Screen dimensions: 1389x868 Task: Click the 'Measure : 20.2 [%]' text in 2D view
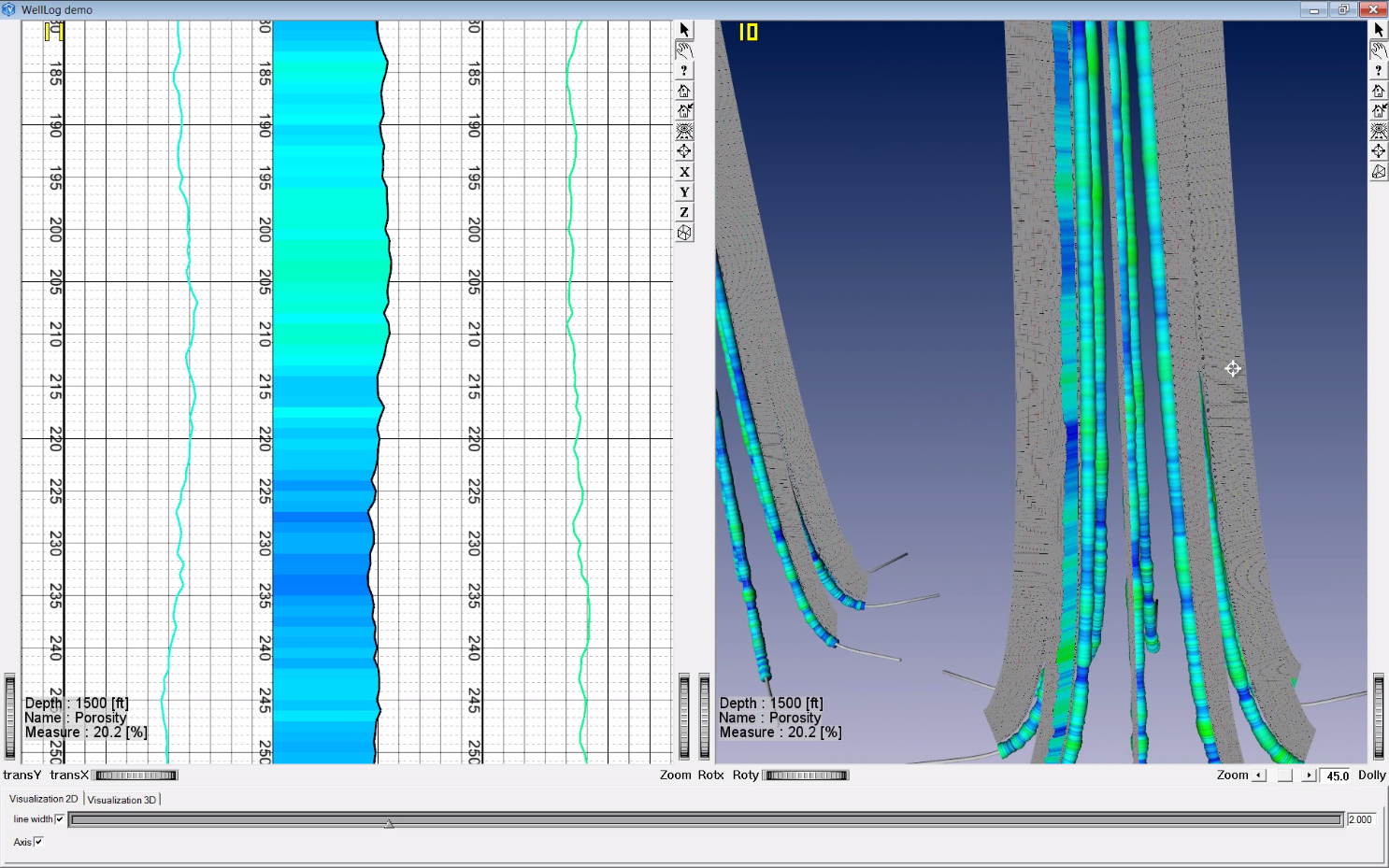(86, 733)
